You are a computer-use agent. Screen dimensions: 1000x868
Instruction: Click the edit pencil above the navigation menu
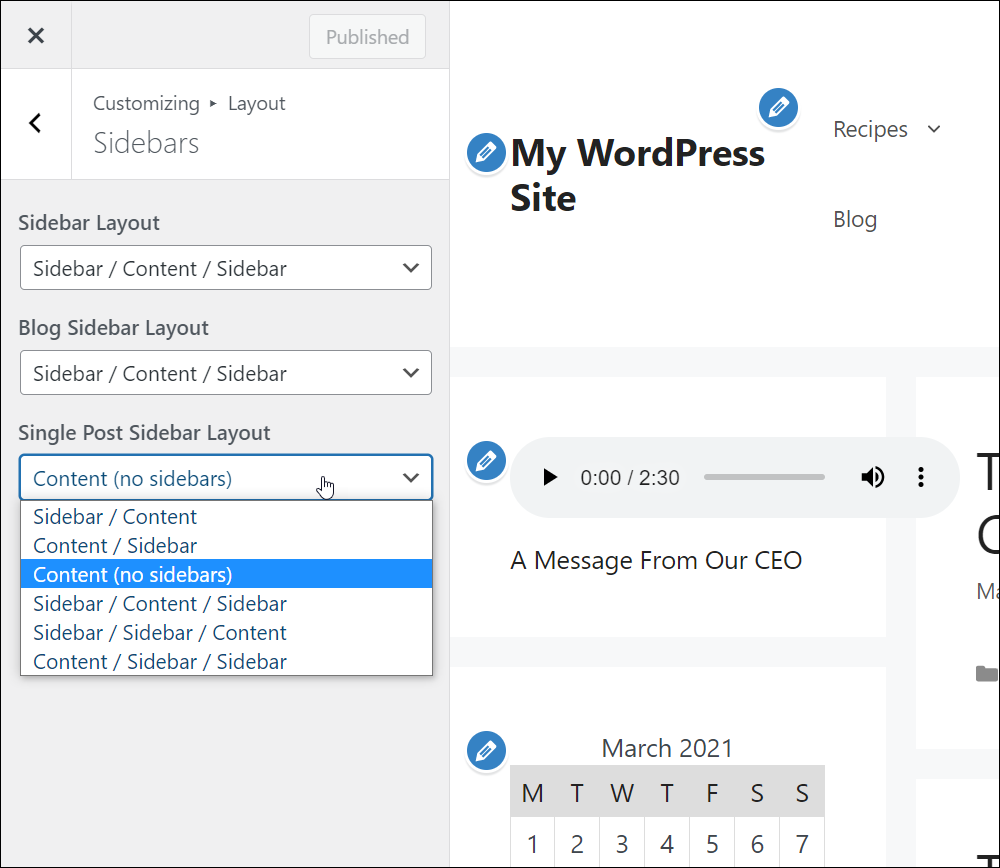(x=778, y=107)
